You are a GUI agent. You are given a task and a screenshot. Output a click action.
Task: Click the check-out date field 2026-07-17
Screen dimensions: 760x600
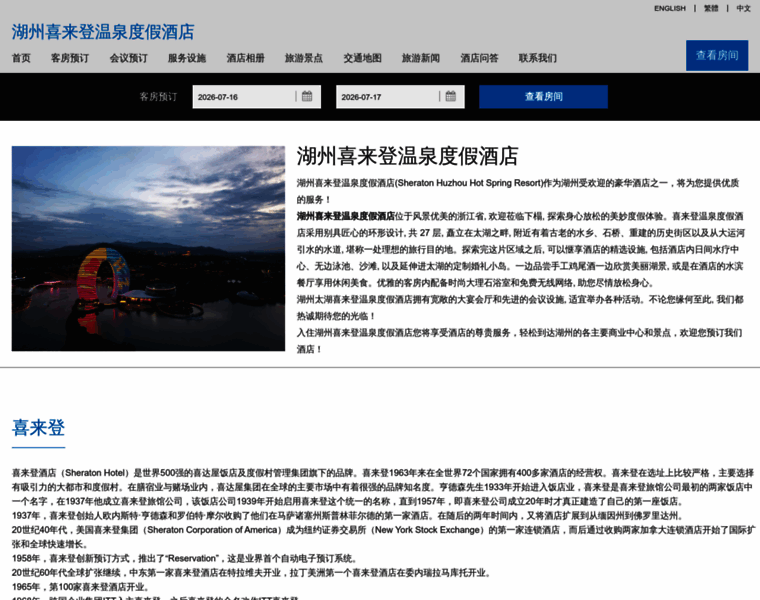point(400,97)
